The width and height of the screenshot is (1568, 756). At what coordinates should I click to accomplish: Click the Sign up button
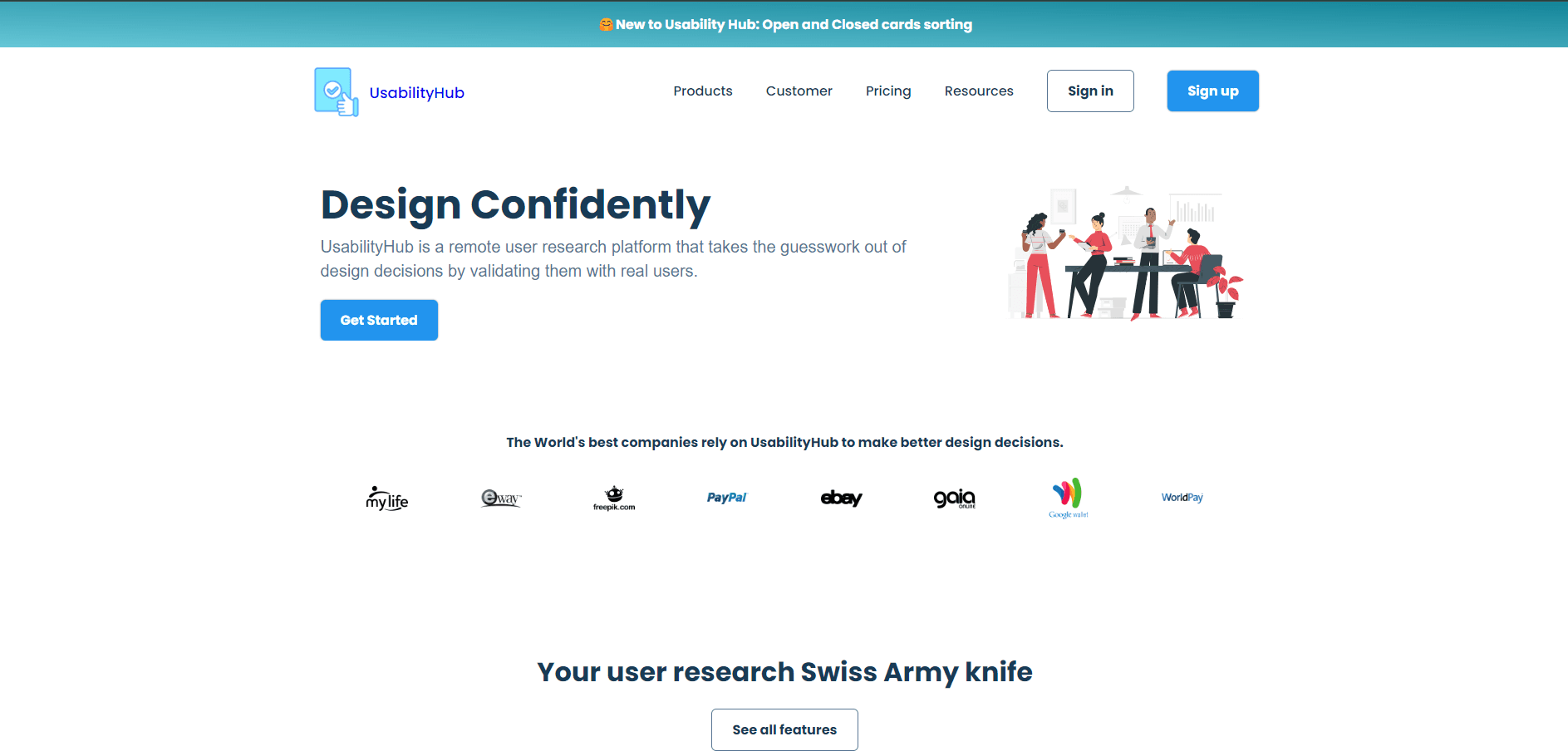(x=1212, y=91)
